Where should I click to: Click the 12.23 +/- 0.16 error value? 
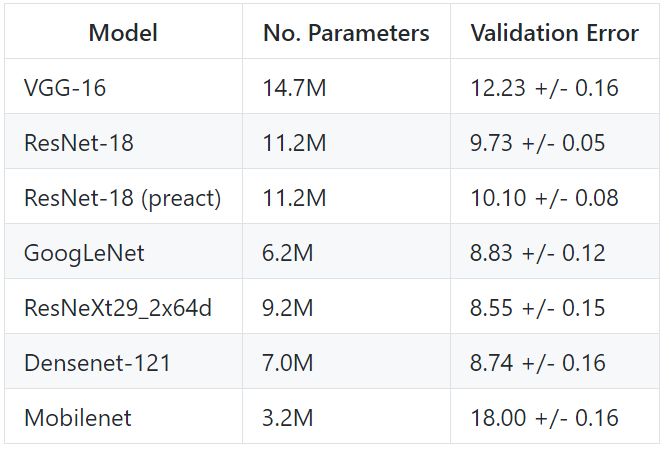pyautogui.click(x=544, y=88)
